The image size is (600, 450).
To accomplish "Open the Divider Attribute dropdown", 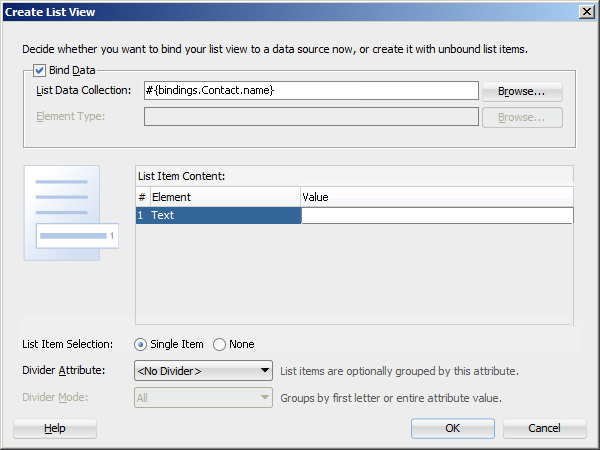I will 203,371.
